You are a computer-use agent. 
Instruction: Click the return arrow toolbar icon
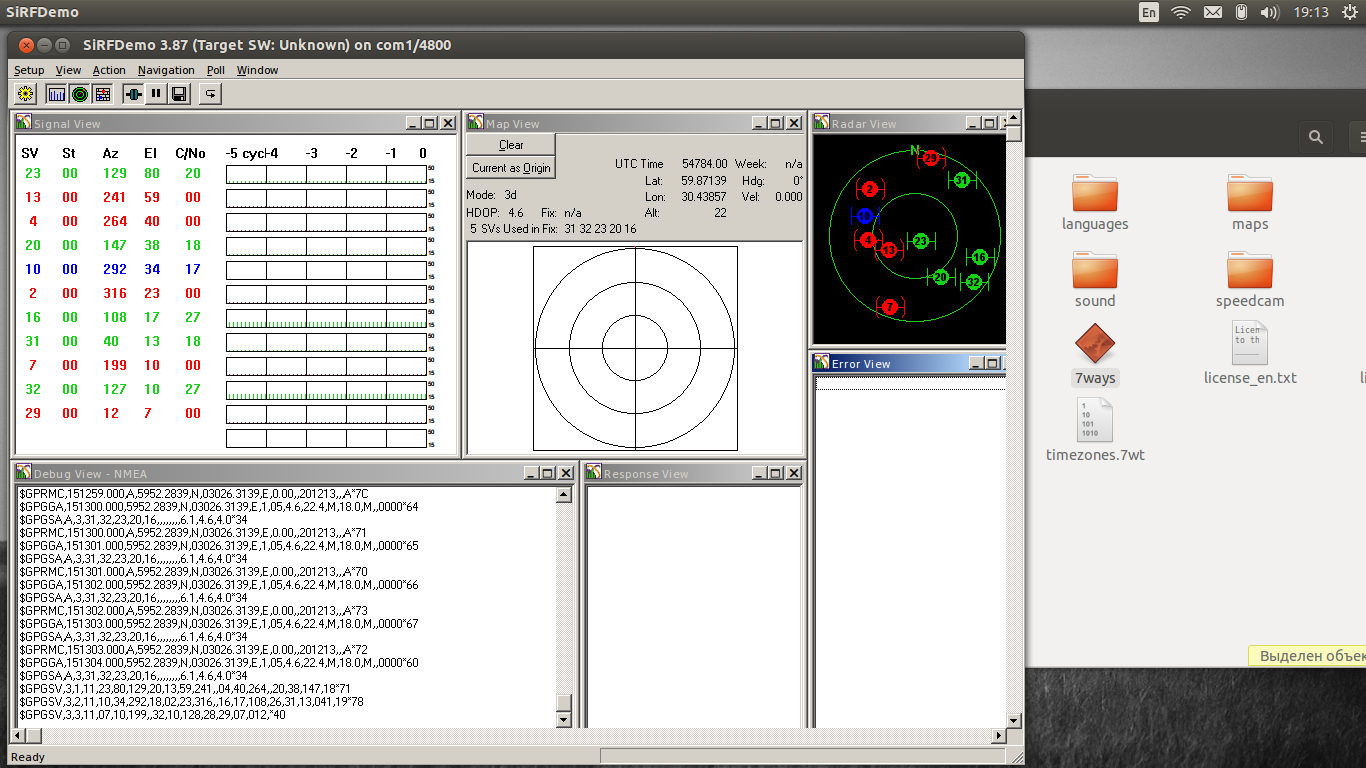tap(210, 94)
